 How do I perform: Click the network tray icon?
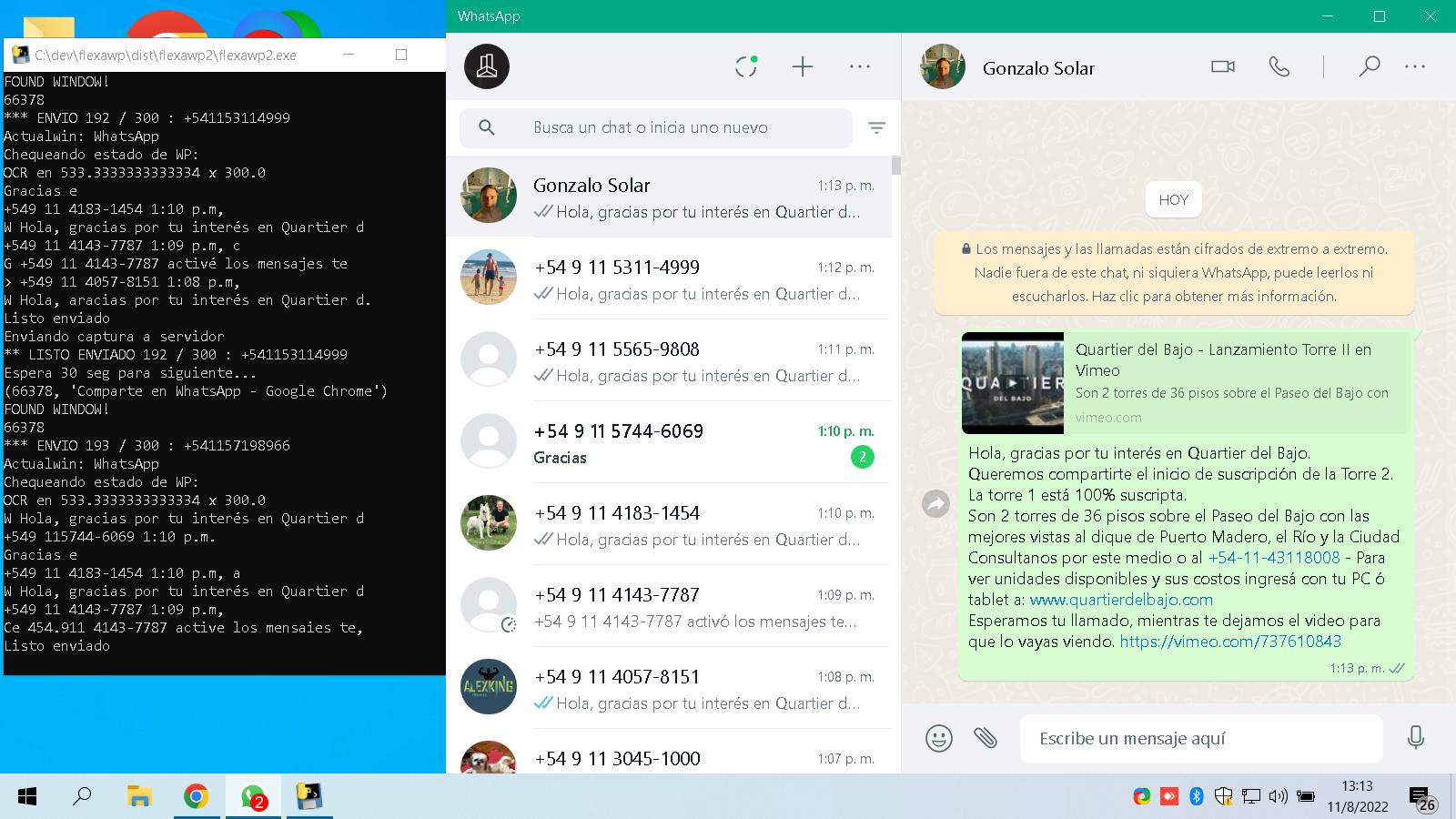(x=1251, y=796)
